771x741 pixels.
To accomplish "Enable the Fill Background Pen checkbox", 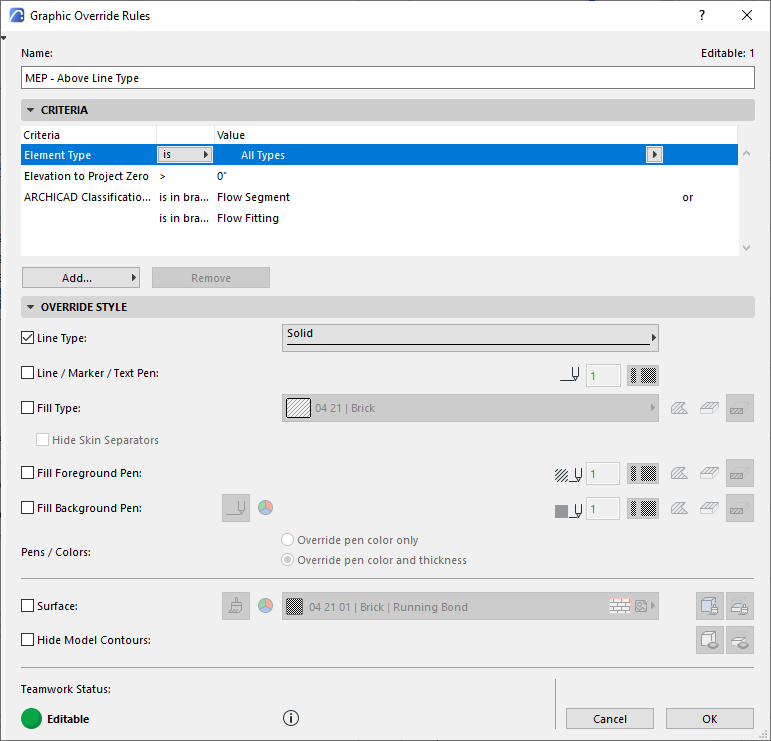I will (x=28, y=507).
